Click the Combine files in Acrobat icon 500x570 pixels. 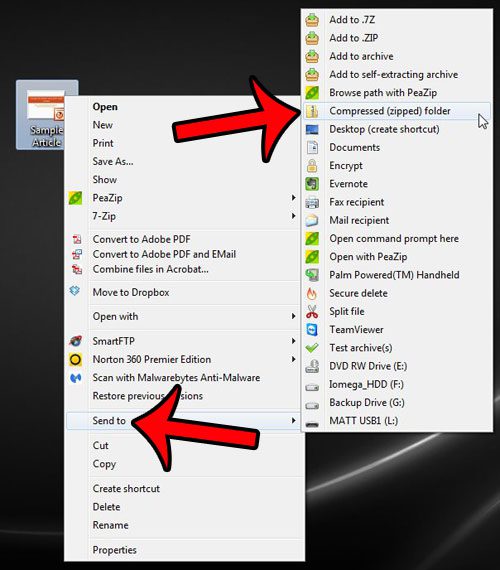[77, 269]
